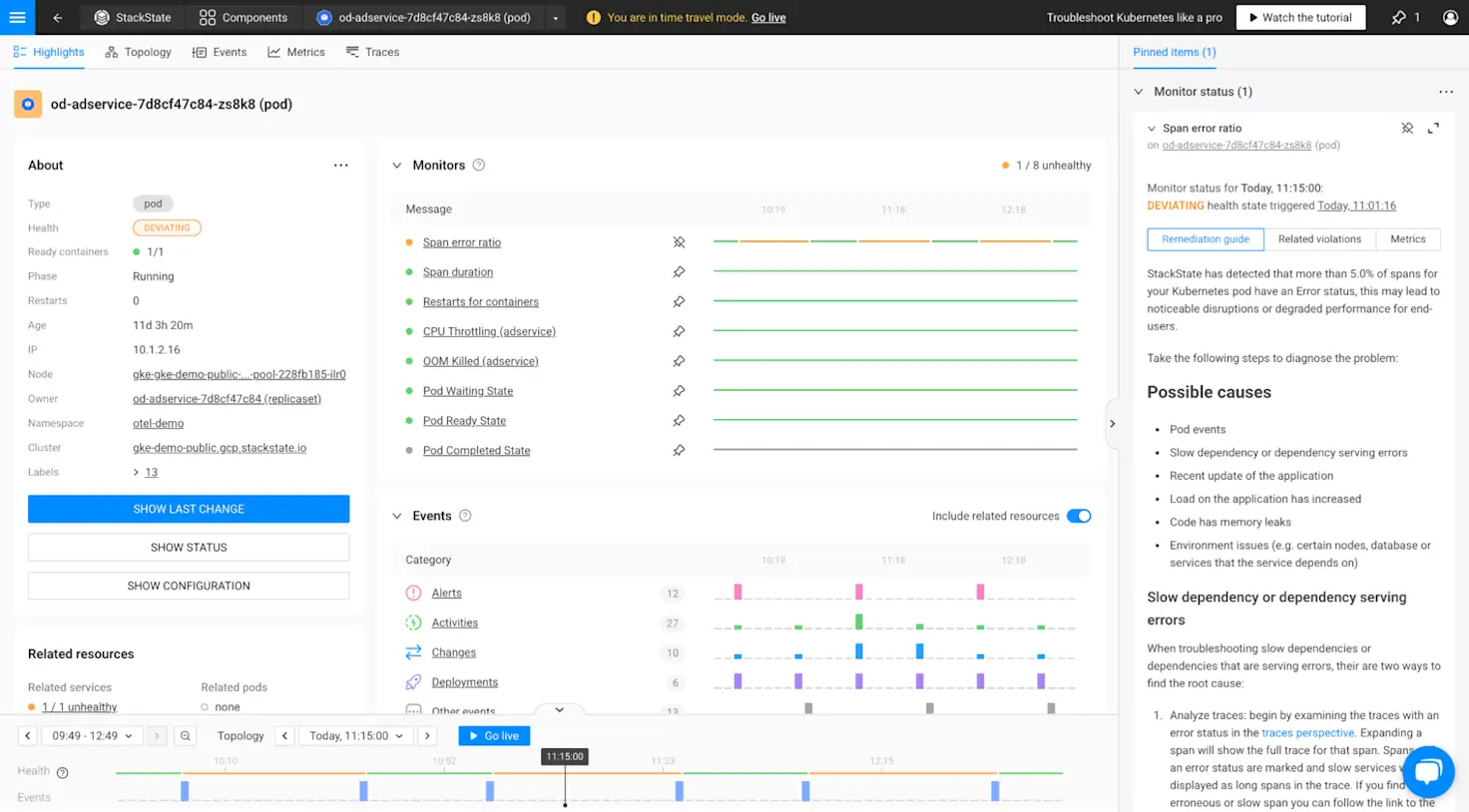The height and width of the screenshot is (812, 1469).
Task: Click the back arrow beside the hamburger menu
Action: (x=55, y=17)
